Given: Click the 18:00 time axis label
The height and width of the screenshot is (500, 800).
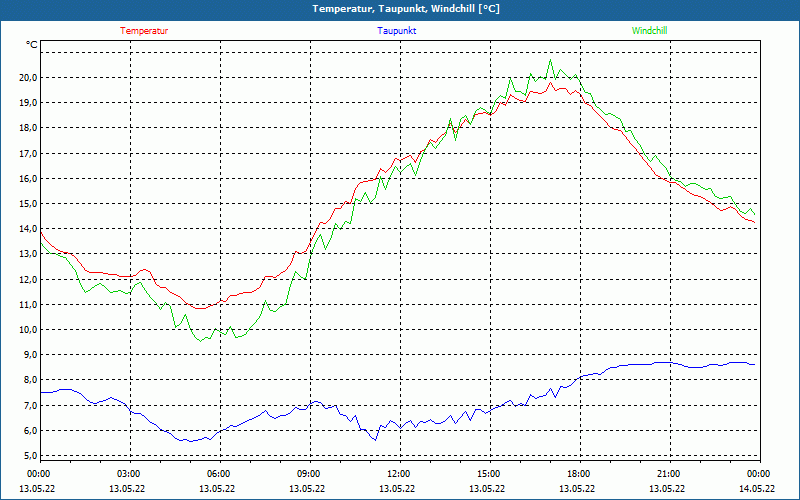Looking at the screenshot, I should click(578, 473).
